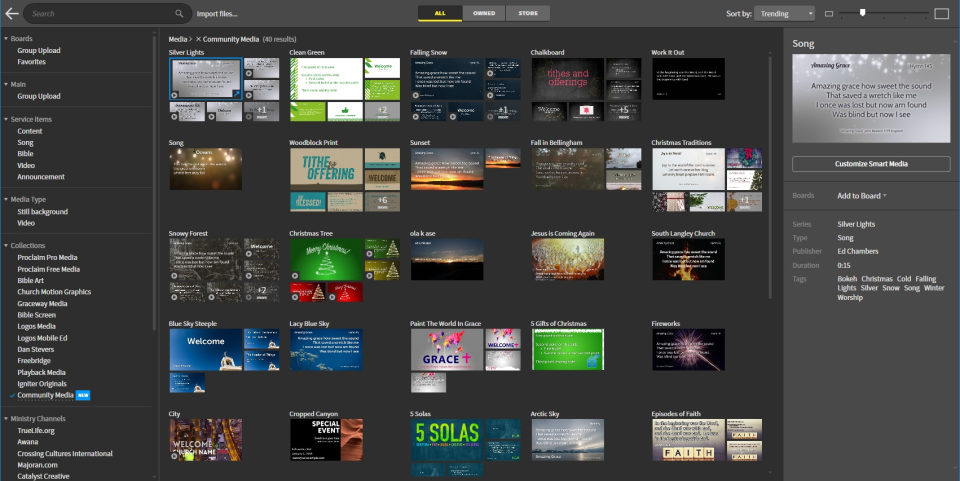960x481 pixels.
Task: Switch to the STORE tab
Action: (x=528, y=13)
